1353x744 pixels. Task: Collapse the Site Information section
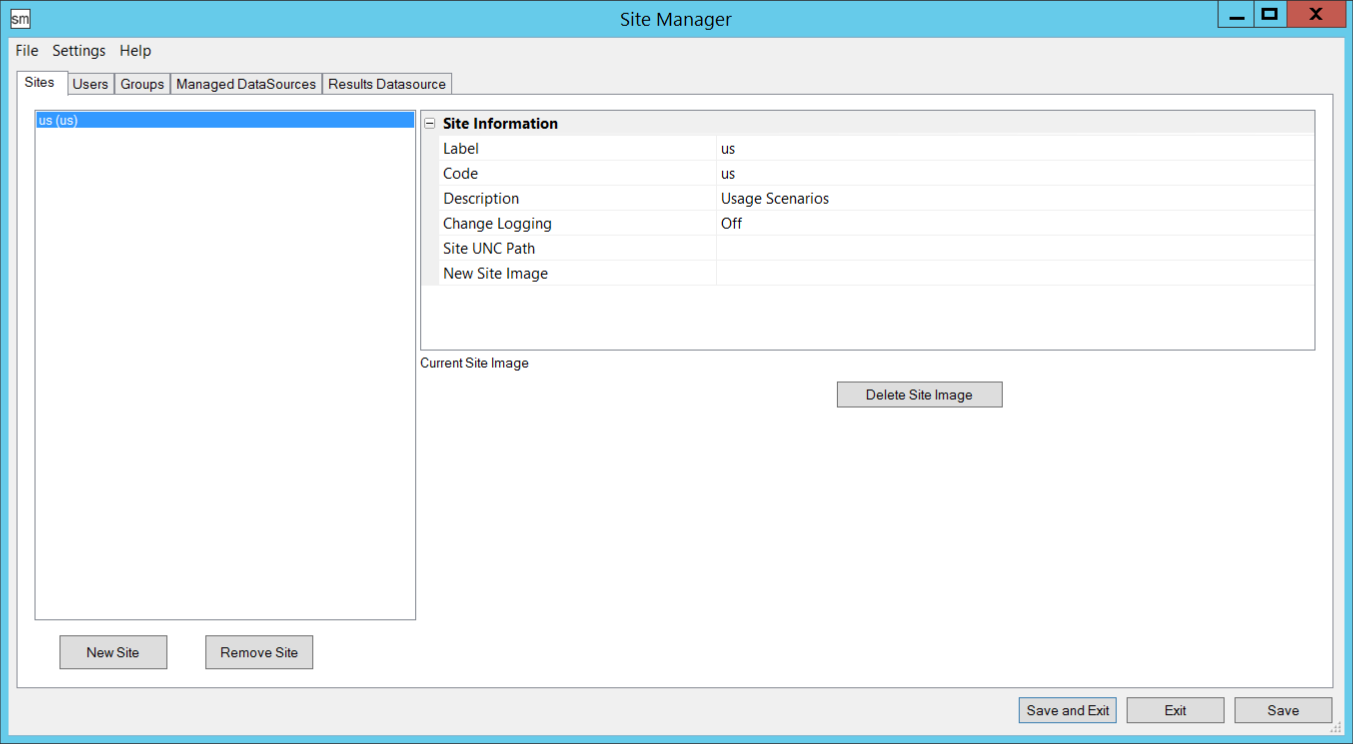(x=430, y=124)
